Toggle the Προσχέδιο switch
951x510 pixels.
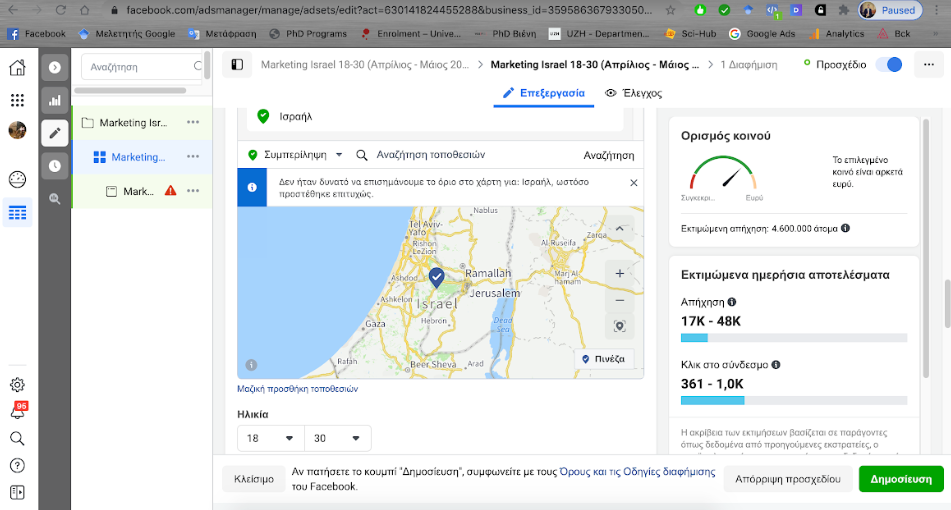(889, 64)
